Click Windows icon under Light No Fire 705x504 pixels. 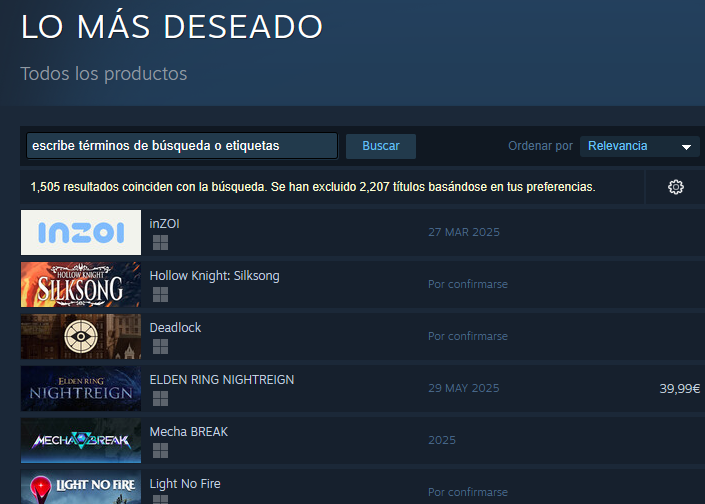pos(161,500)
